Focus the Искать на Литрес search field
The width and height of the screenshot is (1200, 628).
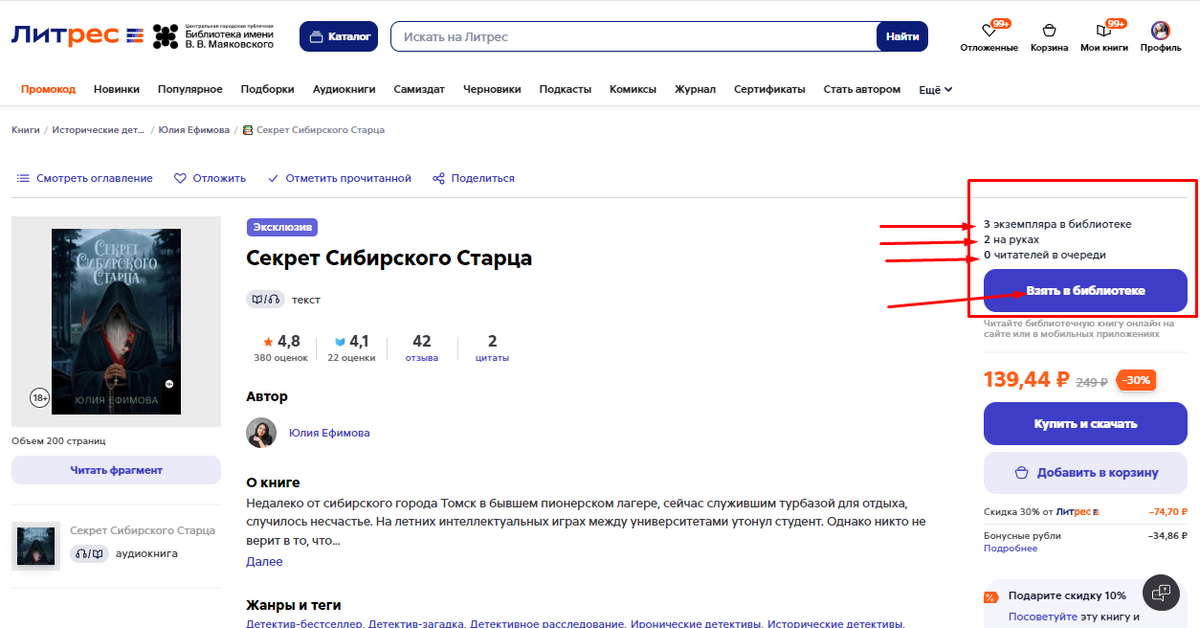[634, 37]
